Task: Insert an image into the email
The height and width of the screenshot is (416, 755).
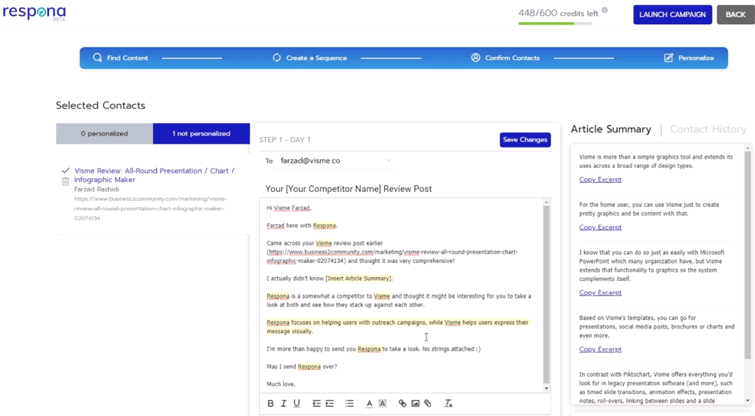Action: click(415, 403)
